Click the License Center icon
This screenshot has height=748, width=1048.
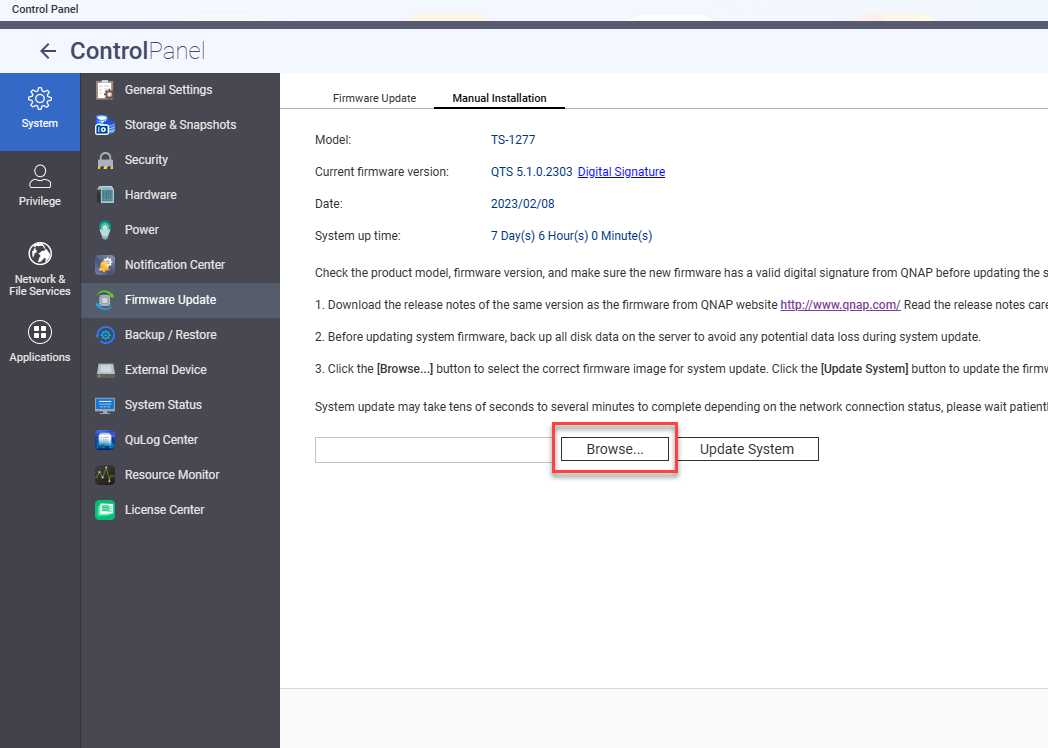[105, 510]
